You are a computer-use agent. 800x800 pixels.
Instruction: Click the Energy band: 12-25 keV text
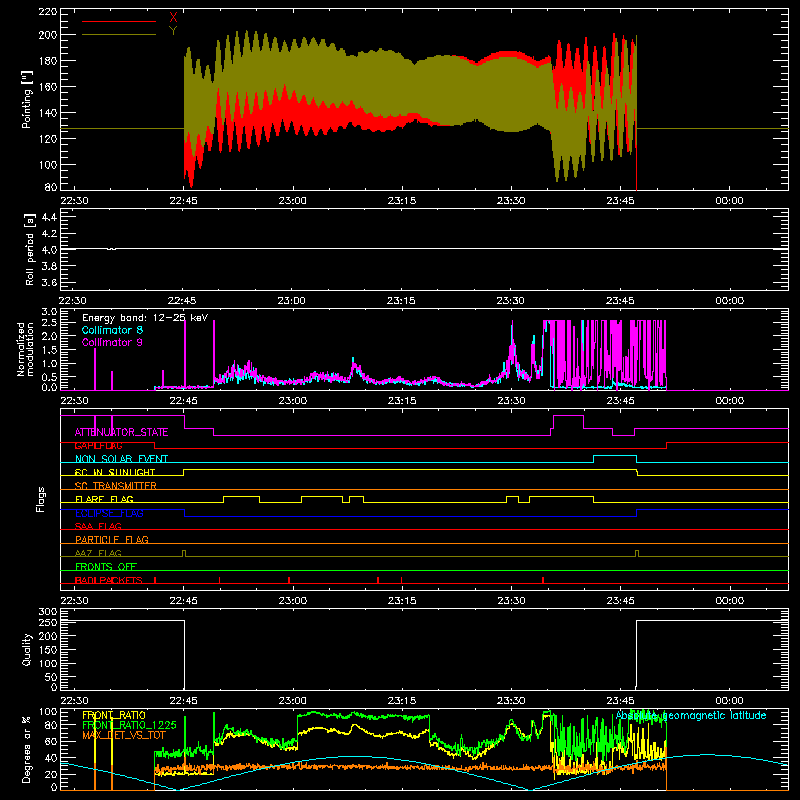pyautogui.click(x=145, y=318)
